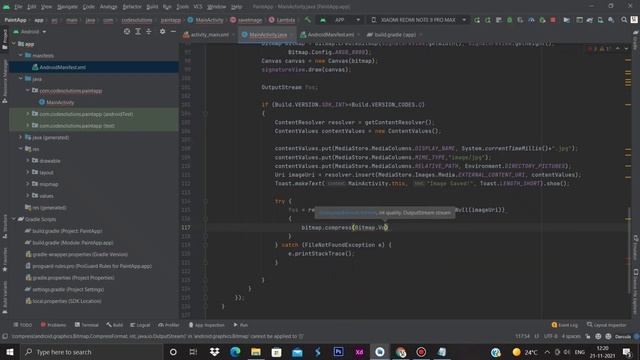This screenshot has height=360, width=640.
Task: Expand the java (generated) folder
Action: coord(21,137)
